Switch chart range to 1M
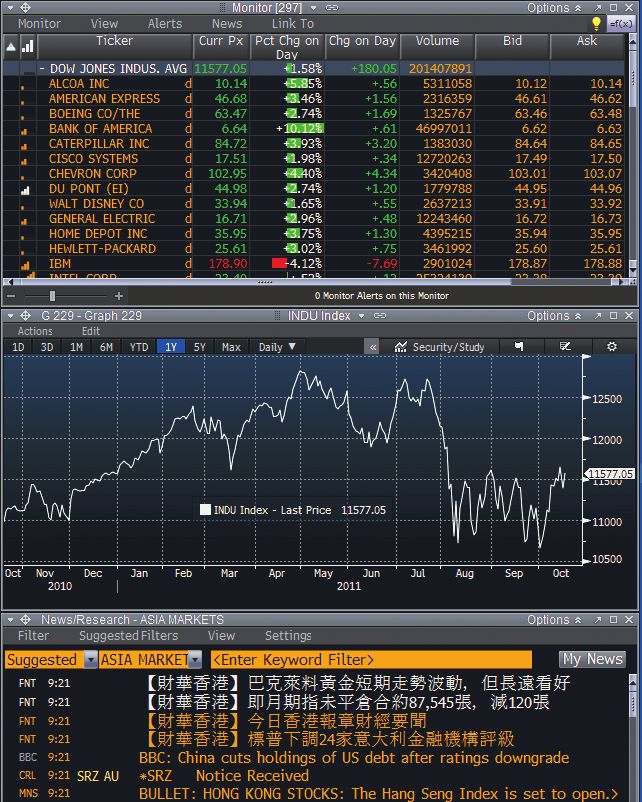Viewport: 642px width, 802px height. pyautogui.click(x=76, y=347)
